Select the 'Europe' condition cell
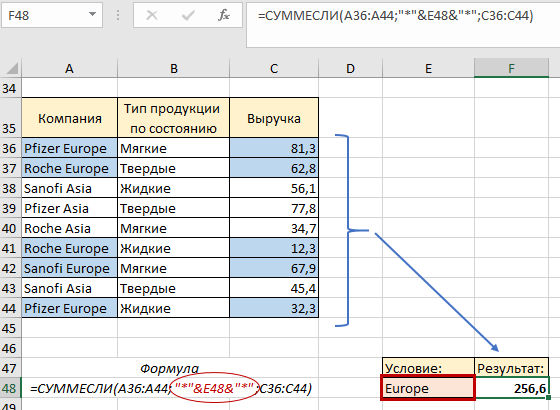Viewport: 560px width, 410px height. point(428,388)
